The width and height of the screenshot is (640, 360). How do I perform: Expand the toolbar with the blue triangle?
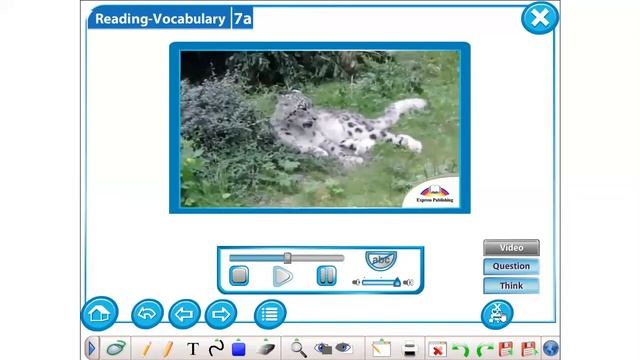click(92, 349)
